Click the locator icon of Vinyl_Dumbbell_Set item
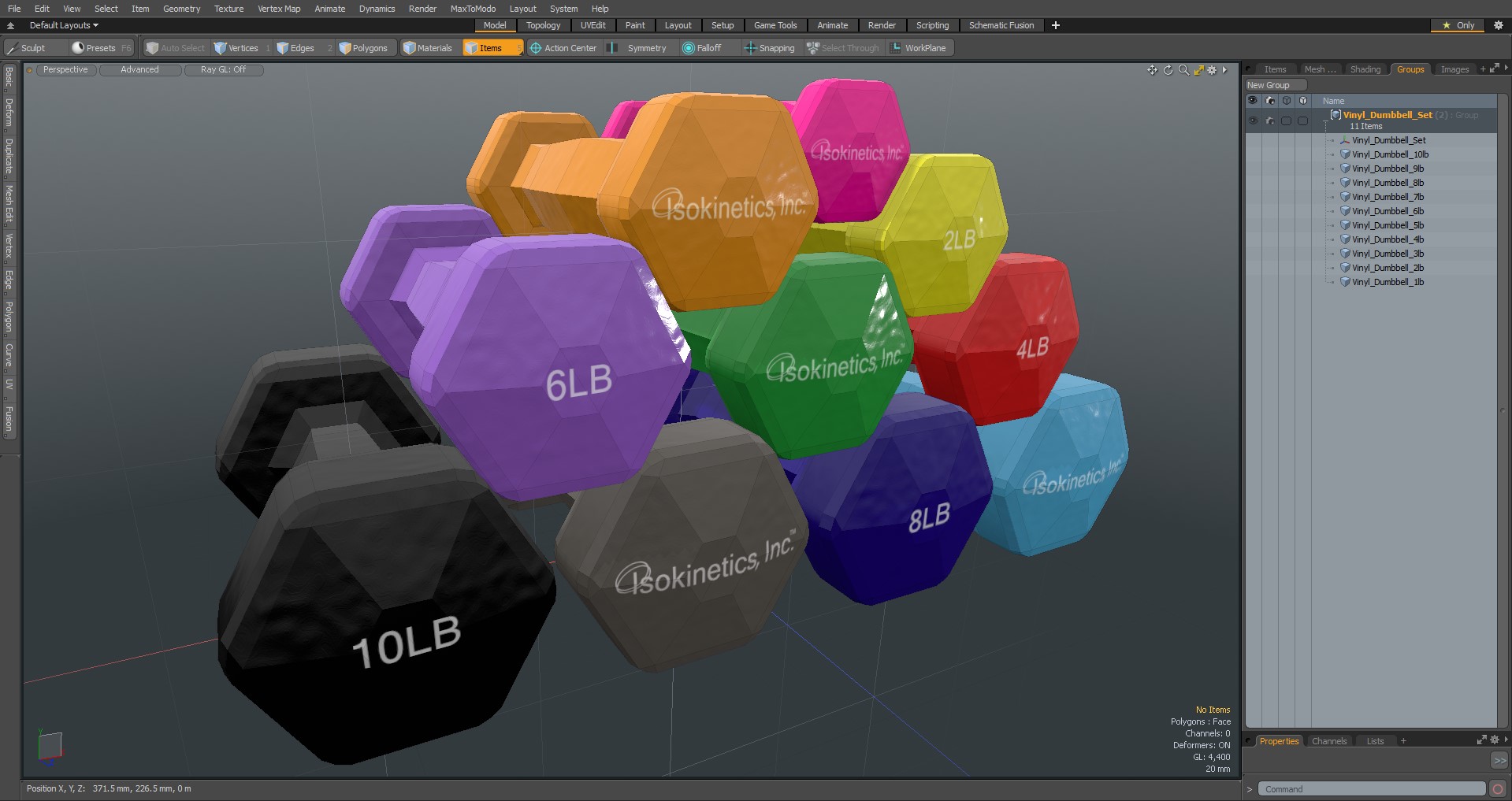This screenshot has width=1512, height=801. 1345,140
